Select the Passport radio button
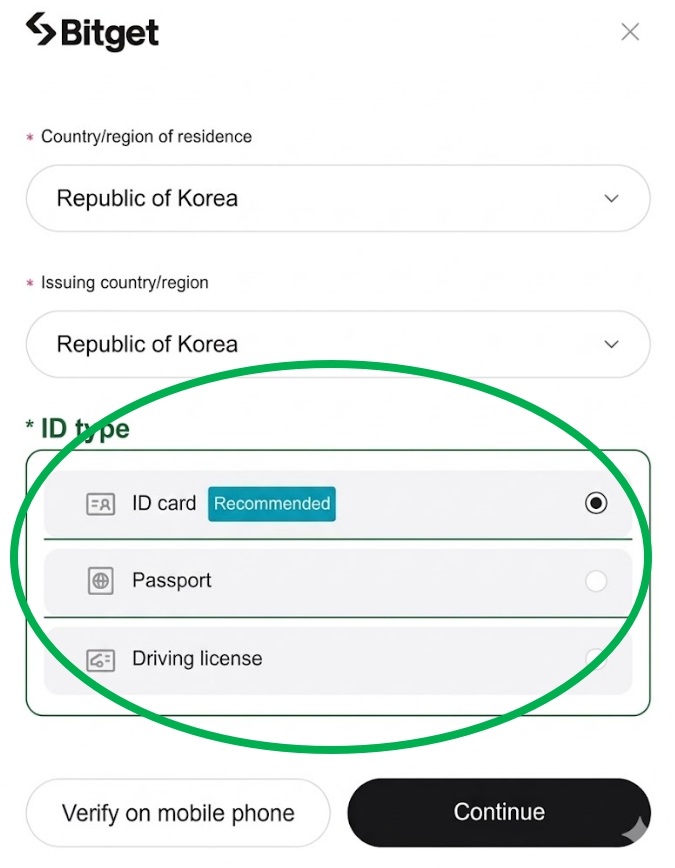The height and width of the screenshot is (868, 675). [596, 581]
